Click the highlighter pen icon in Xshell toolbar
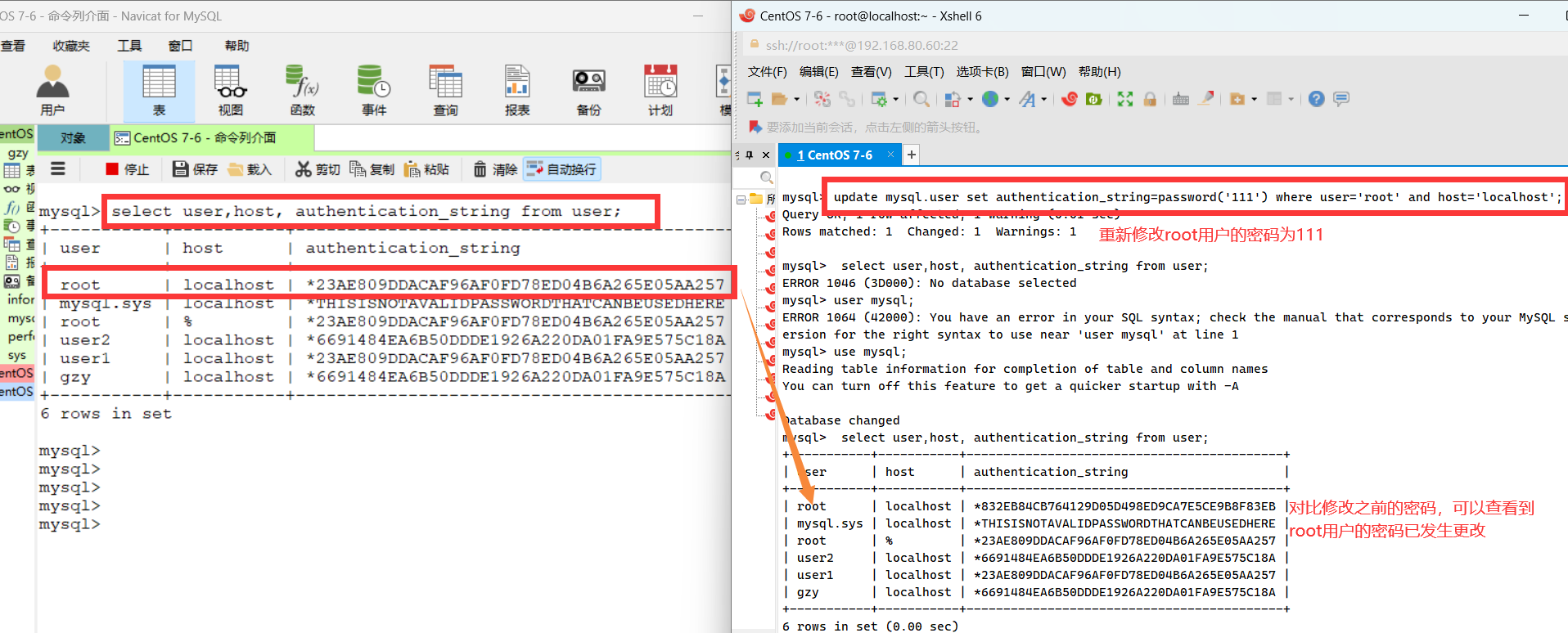 point(1206,98)
